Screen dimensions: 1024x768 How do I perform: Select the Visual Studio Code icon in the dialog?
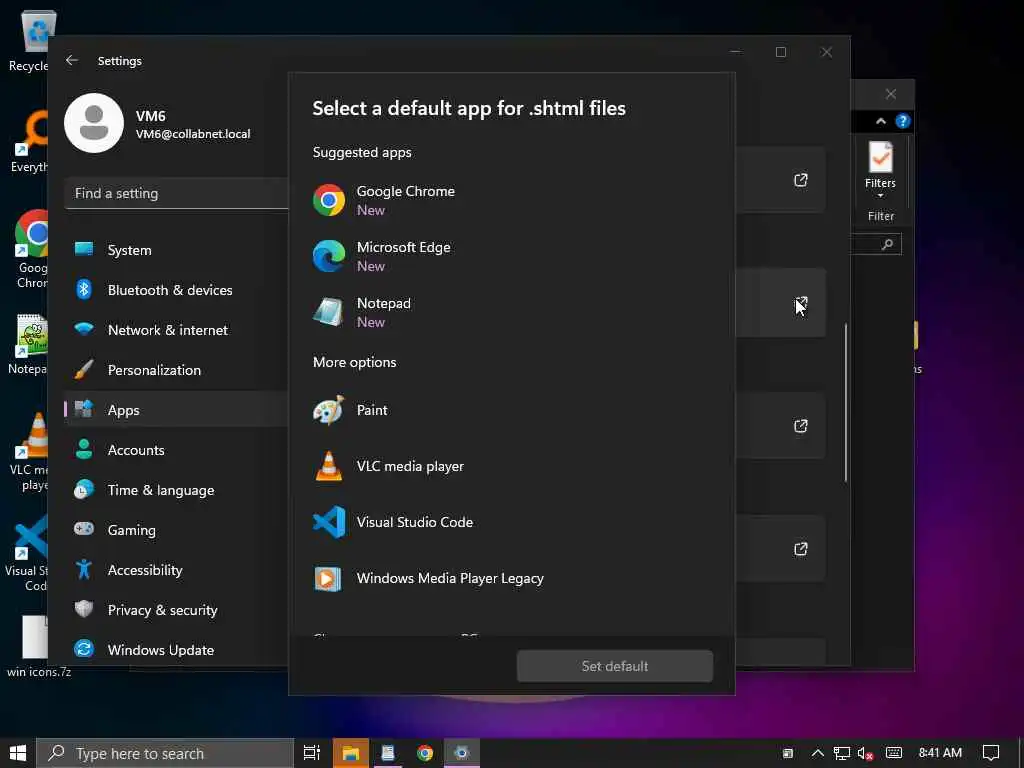pos(328,522)
